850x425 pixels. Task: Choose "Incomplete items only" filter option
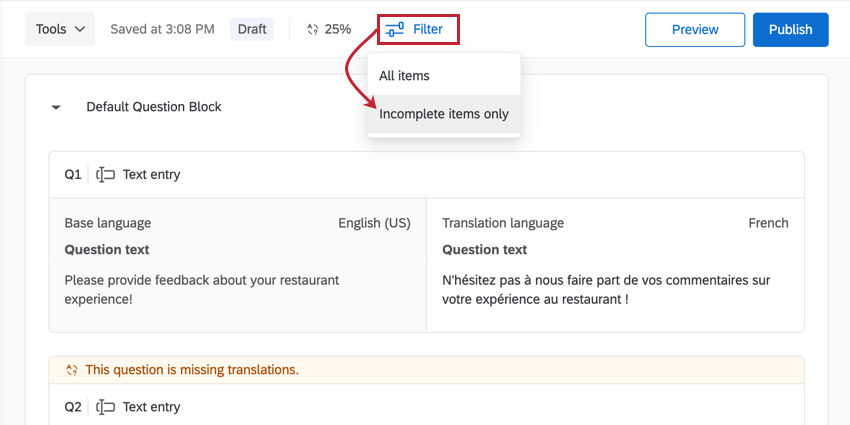tap(444, 114)
